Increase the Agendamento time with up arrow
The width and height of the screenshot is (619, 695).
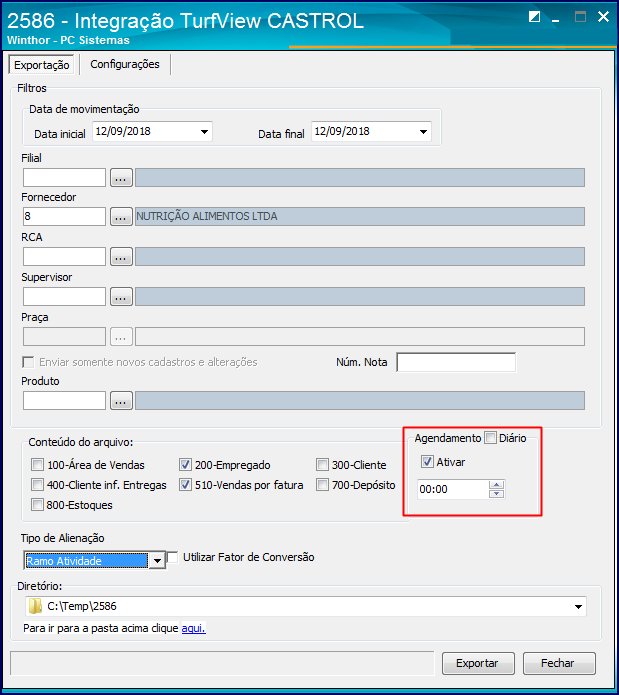(x=497, y=485)
